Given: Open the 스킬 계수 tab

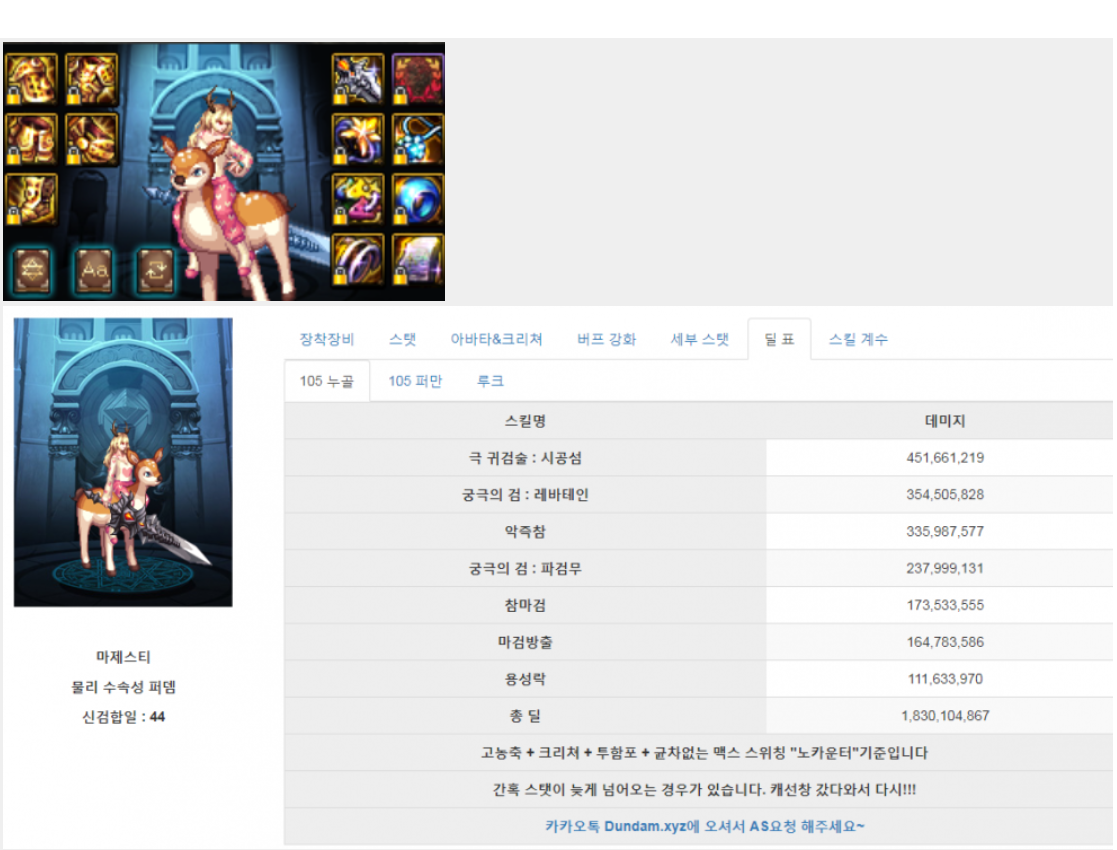Looking at the screenshot, I should 858,339.
